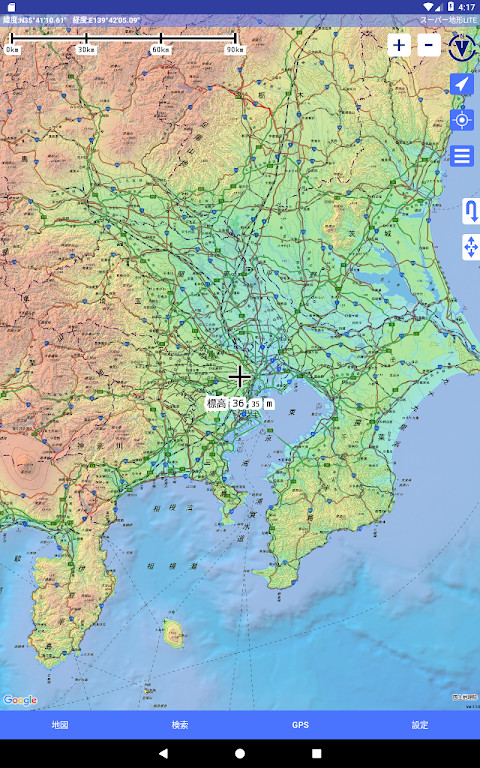The image size is (480, 768).
Task: Tap the 0km scale bar label
Action: tap(12, 50)
